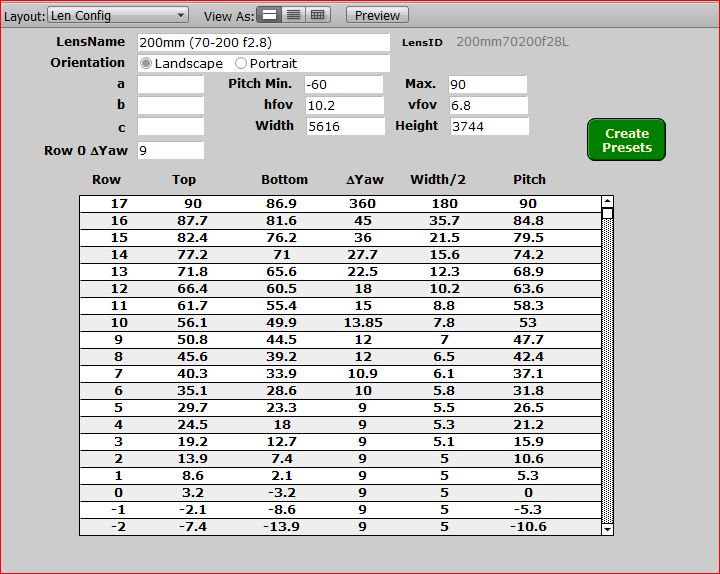This screenshot has height=574, width=720.
Task: Click the Preview button
Action: pyautogui.click(x=378, y=15)
